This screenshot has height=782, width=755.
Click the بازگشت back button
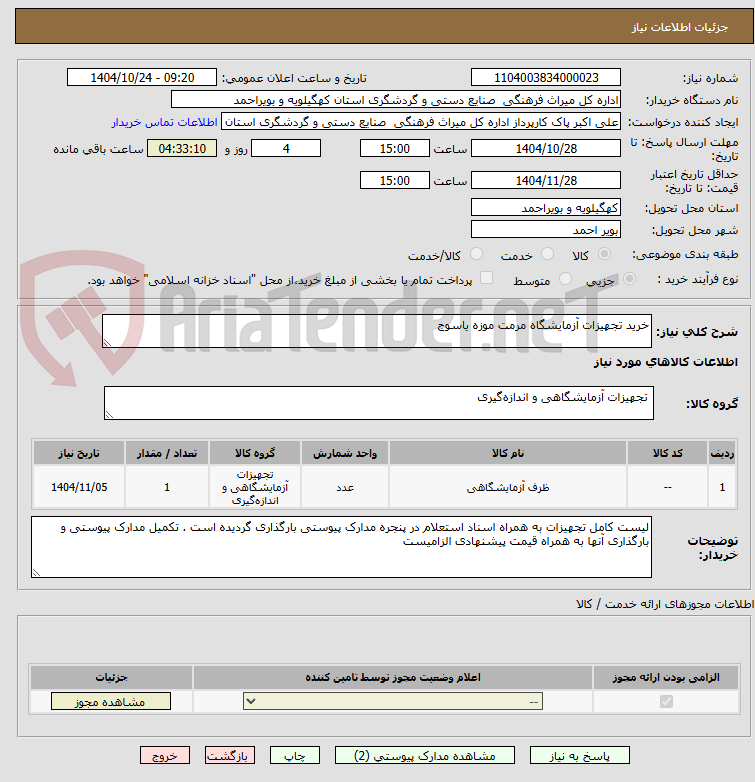[230, 756]
